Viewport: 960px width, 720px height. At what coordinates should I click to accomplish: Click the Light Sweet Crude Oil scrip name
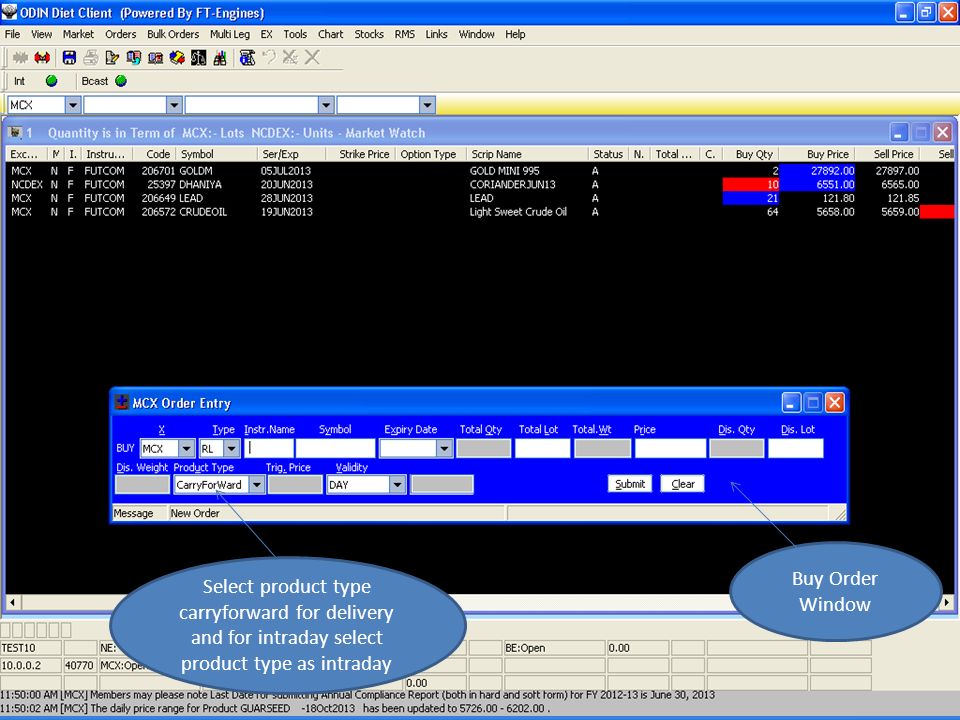tap(518, 212)
